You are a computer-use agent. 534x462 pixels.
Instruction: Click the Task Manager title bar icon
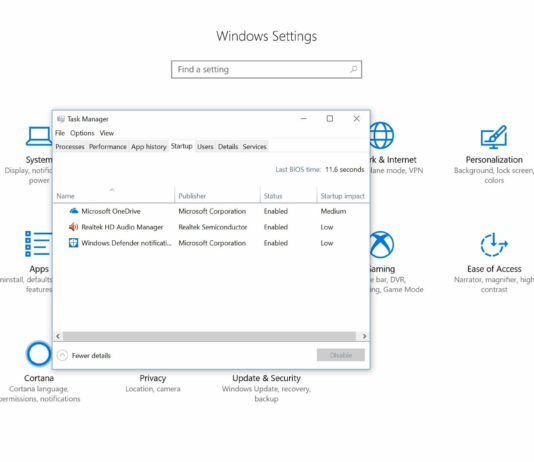pos(61,119)
